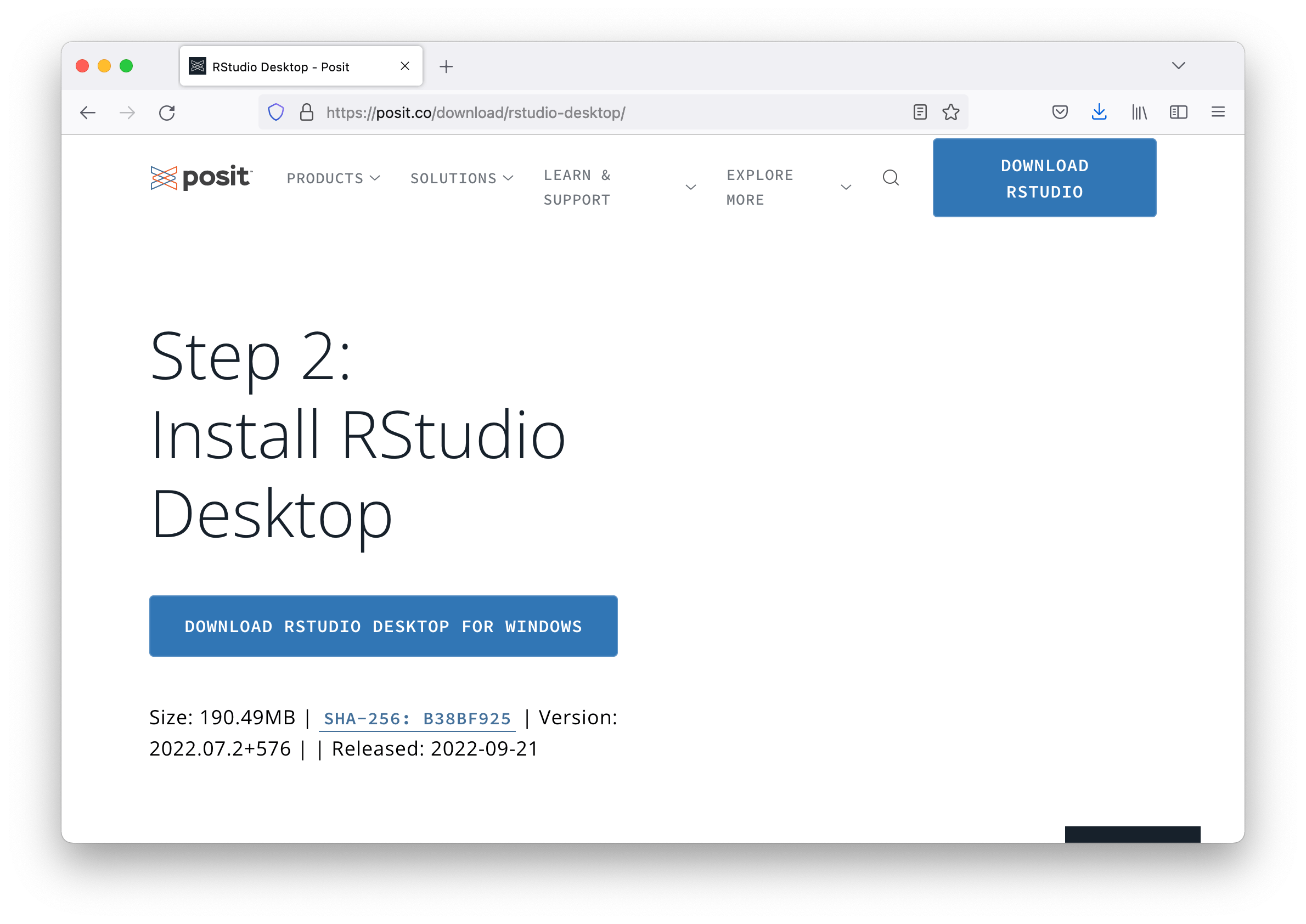Bookmark this page with the star icon

coord(950,112)
